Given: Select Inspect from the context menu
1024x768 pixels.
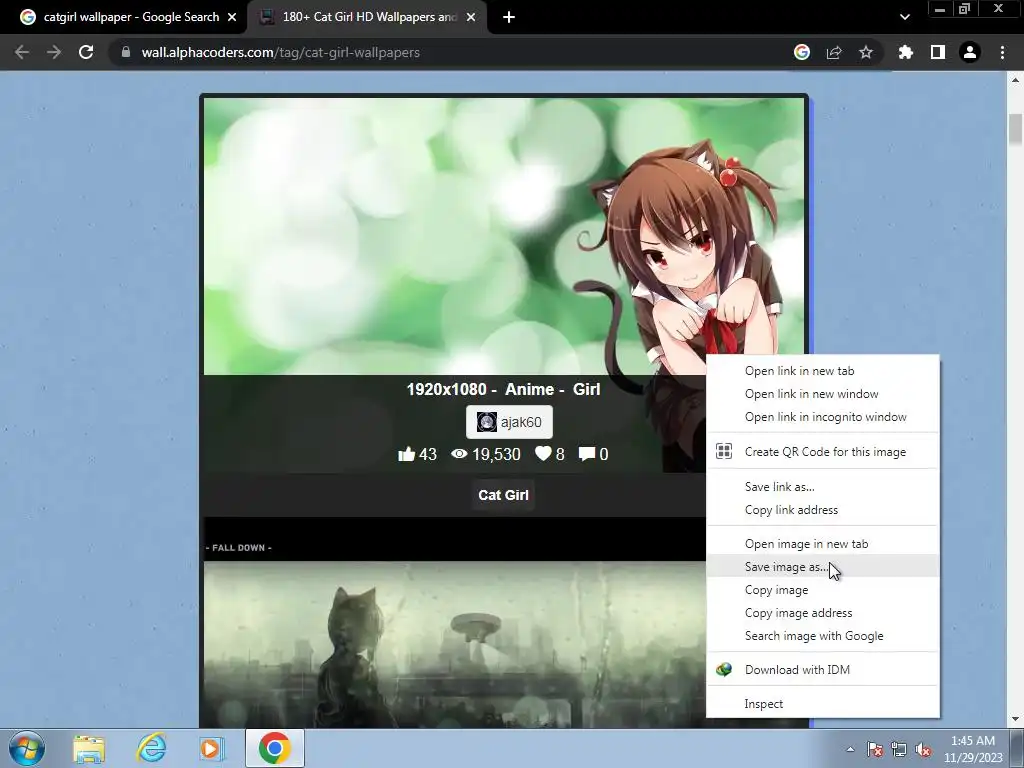Looking at the screenshot, I should point(823,703).
